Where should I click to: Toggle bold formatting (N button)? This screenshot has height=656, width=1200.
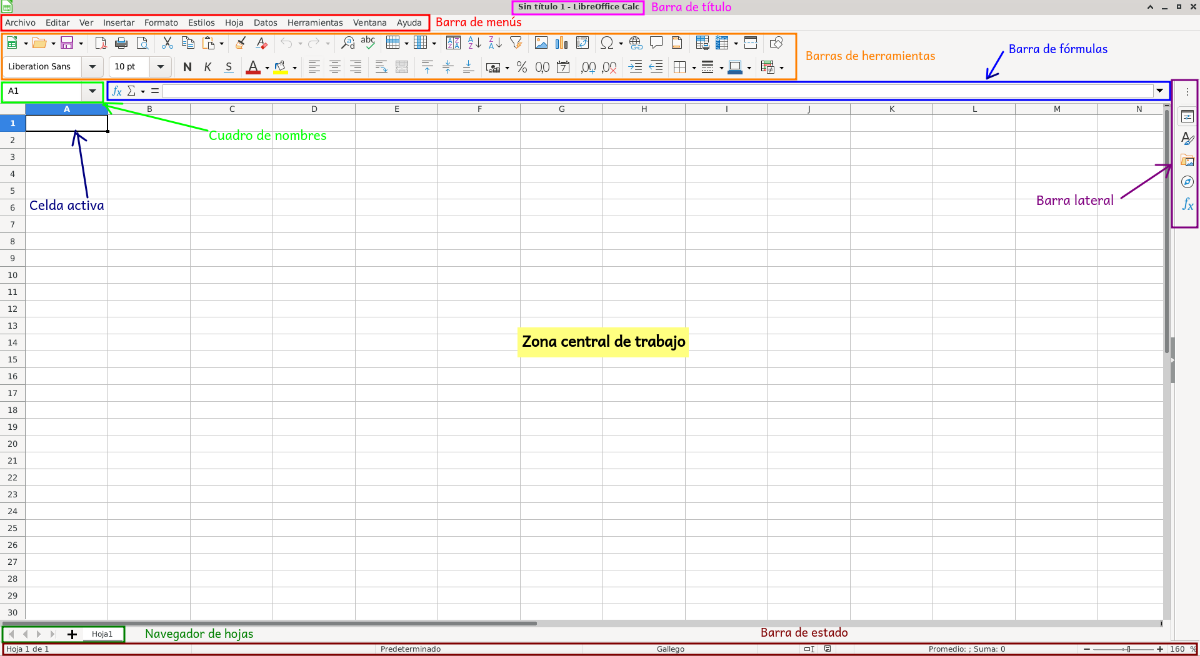pos(187,68)
